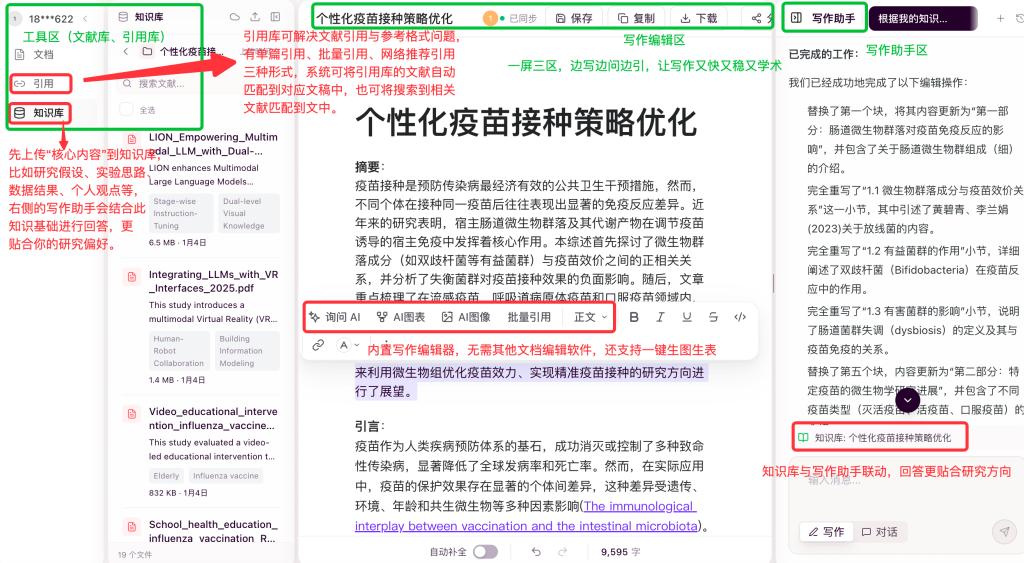Click the send message arrow in 写作助手
1024x563 pixels.
(1004, 531)
